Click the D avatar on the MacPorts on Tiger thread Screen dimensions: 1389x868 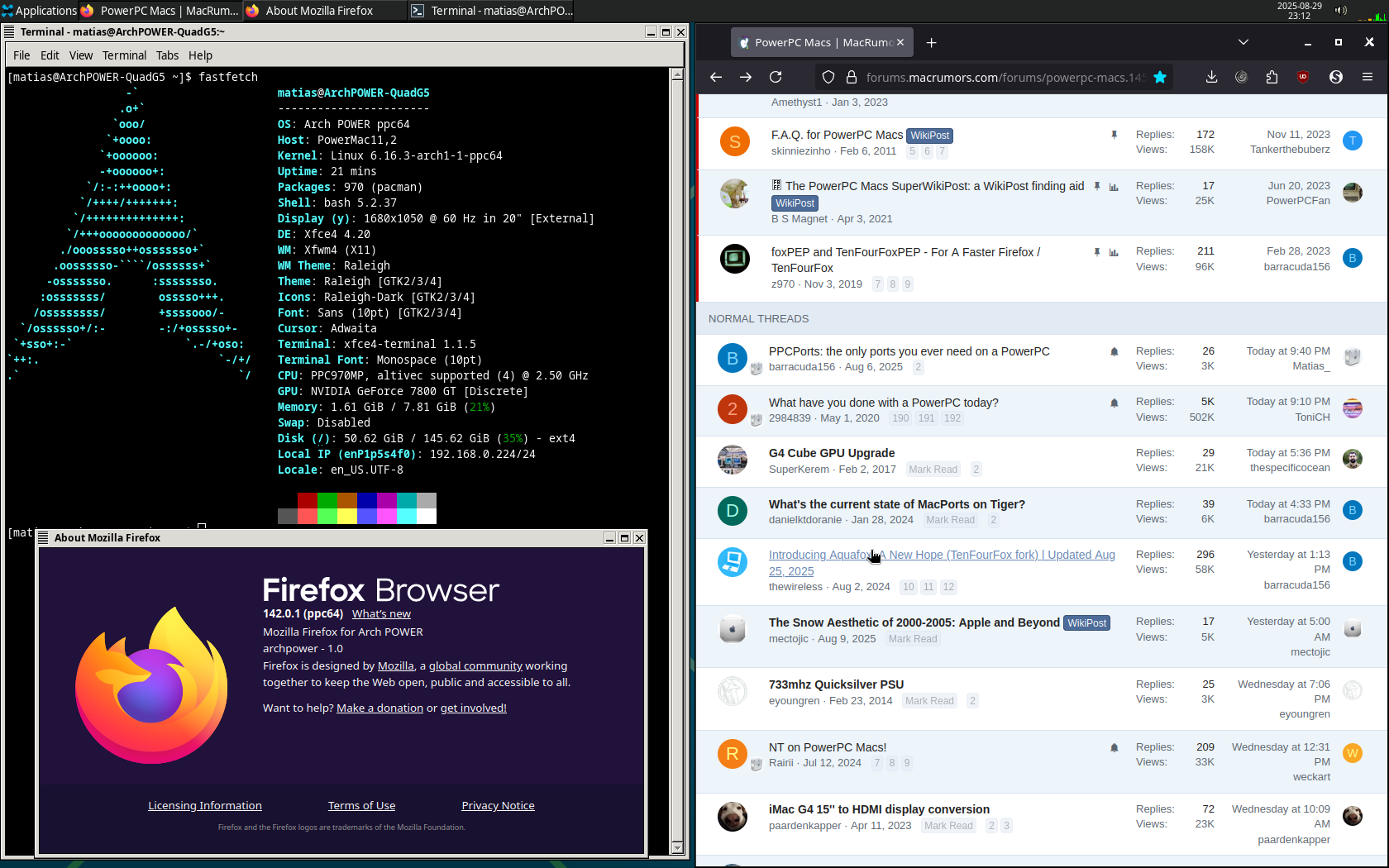[x=732, y=511]
